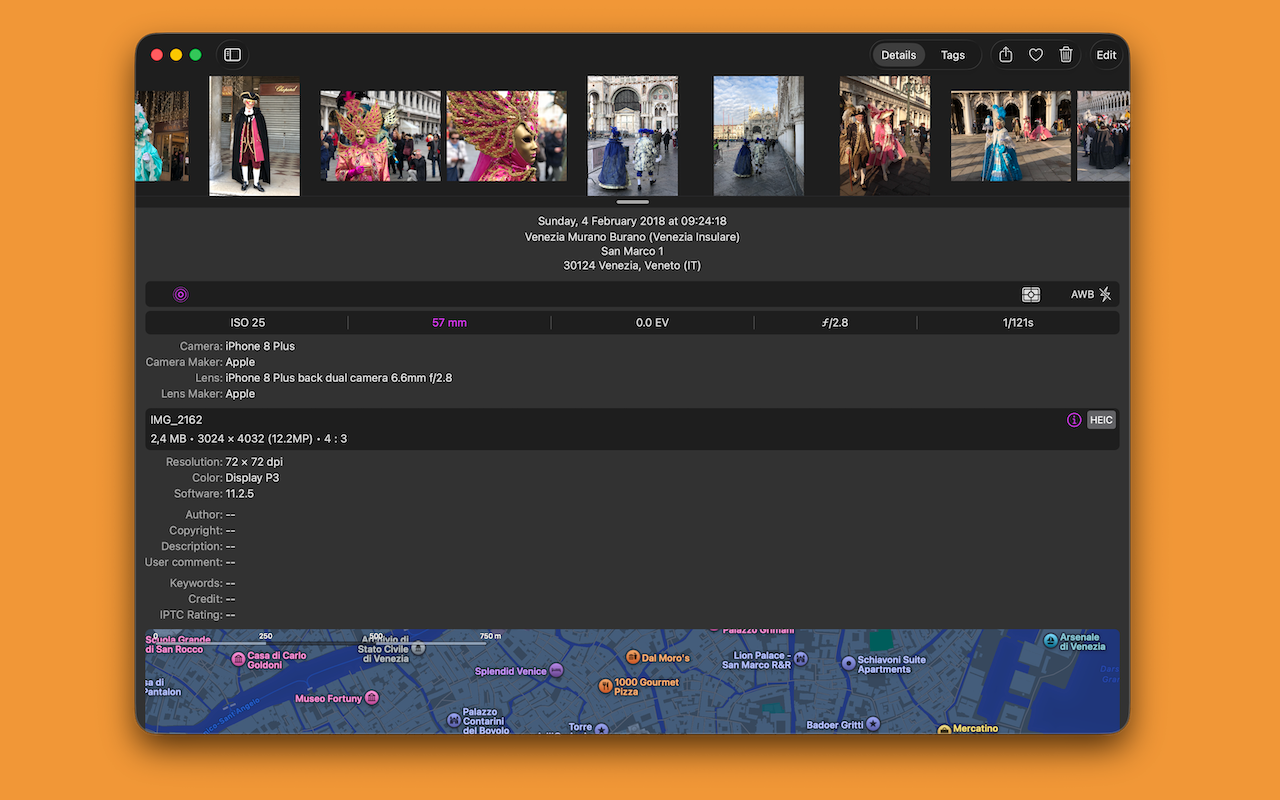Delete the photo using the trash icon
Image resolution: width=1280 pixels, height=800 pixels.
[1066, 55]
